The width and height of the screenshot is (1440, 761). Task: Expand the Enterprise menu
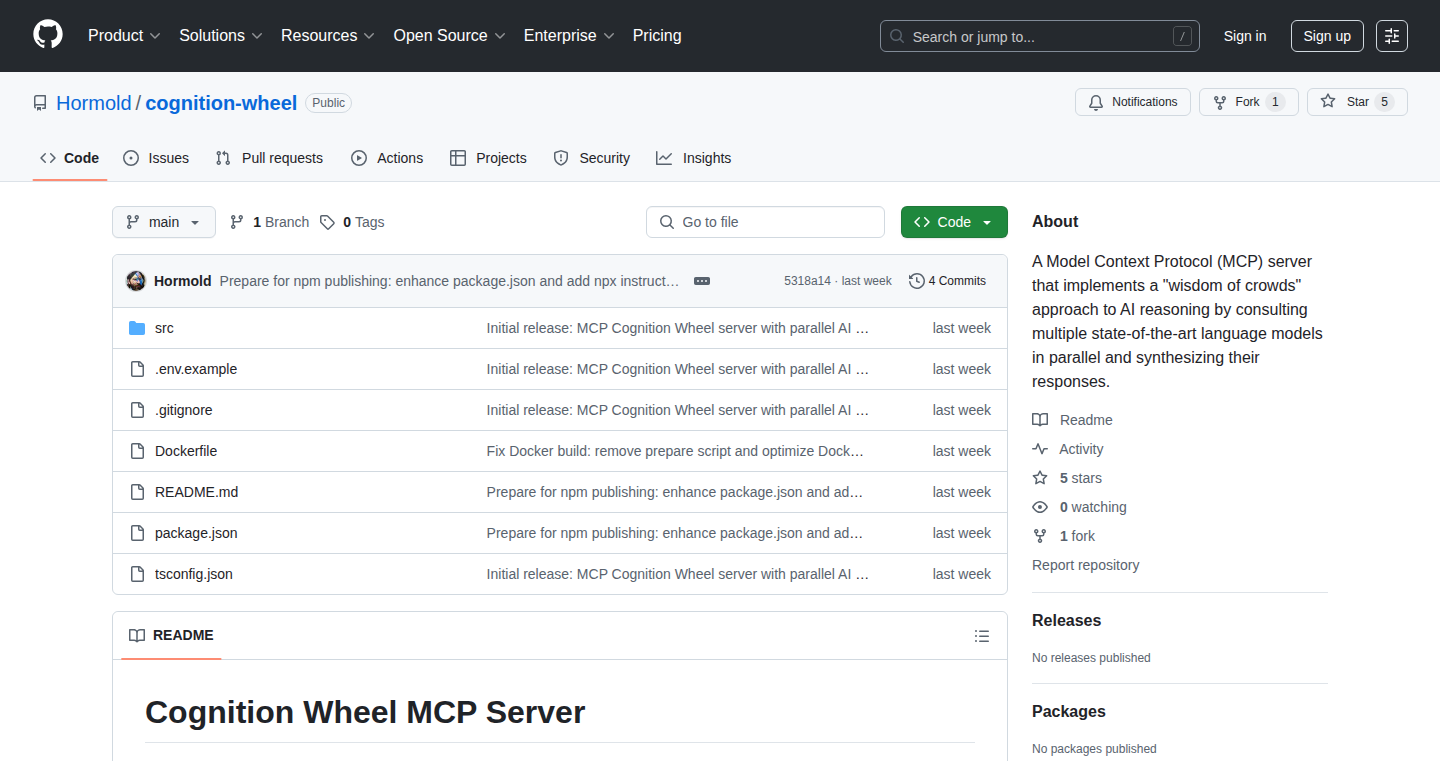(x=569, y=35)
